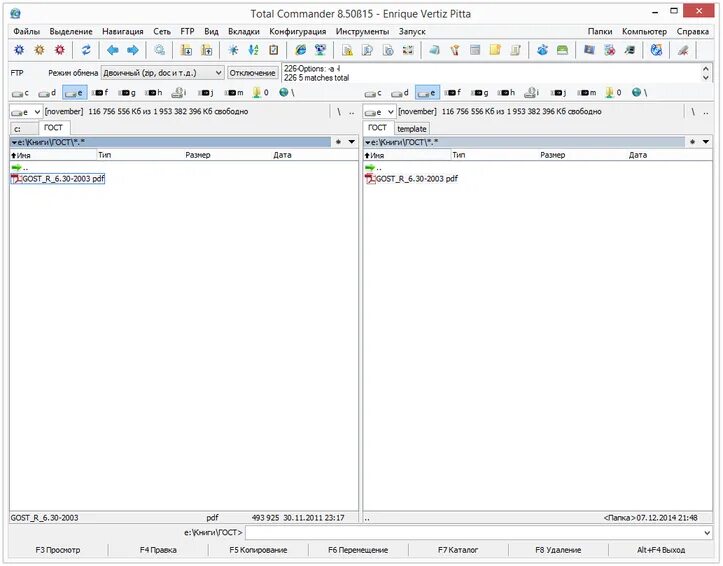Click the green drive toolbar icon
723x566 pixels.
[x=563, y=50]
